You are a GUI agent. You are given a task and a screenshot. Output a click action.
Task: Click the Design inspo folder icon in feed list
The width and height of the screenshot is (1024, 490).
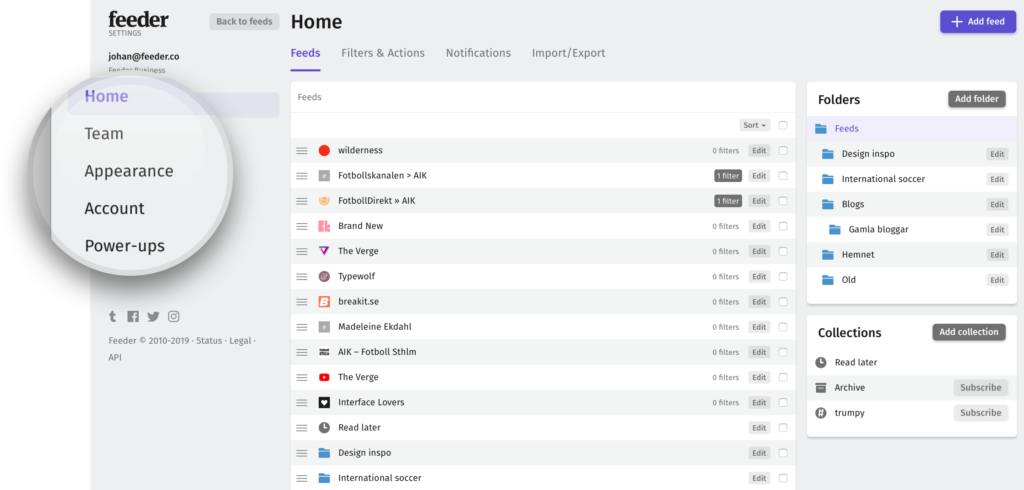click(x=324, y=453)
